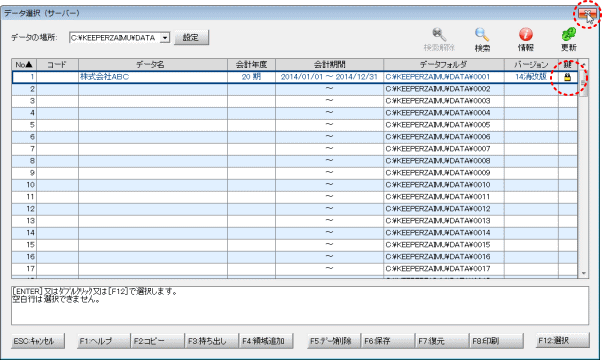Viewport: 602px width, 360px height.
Task: Click the 20 期 fiscal year cell
Action: point(251,77)
